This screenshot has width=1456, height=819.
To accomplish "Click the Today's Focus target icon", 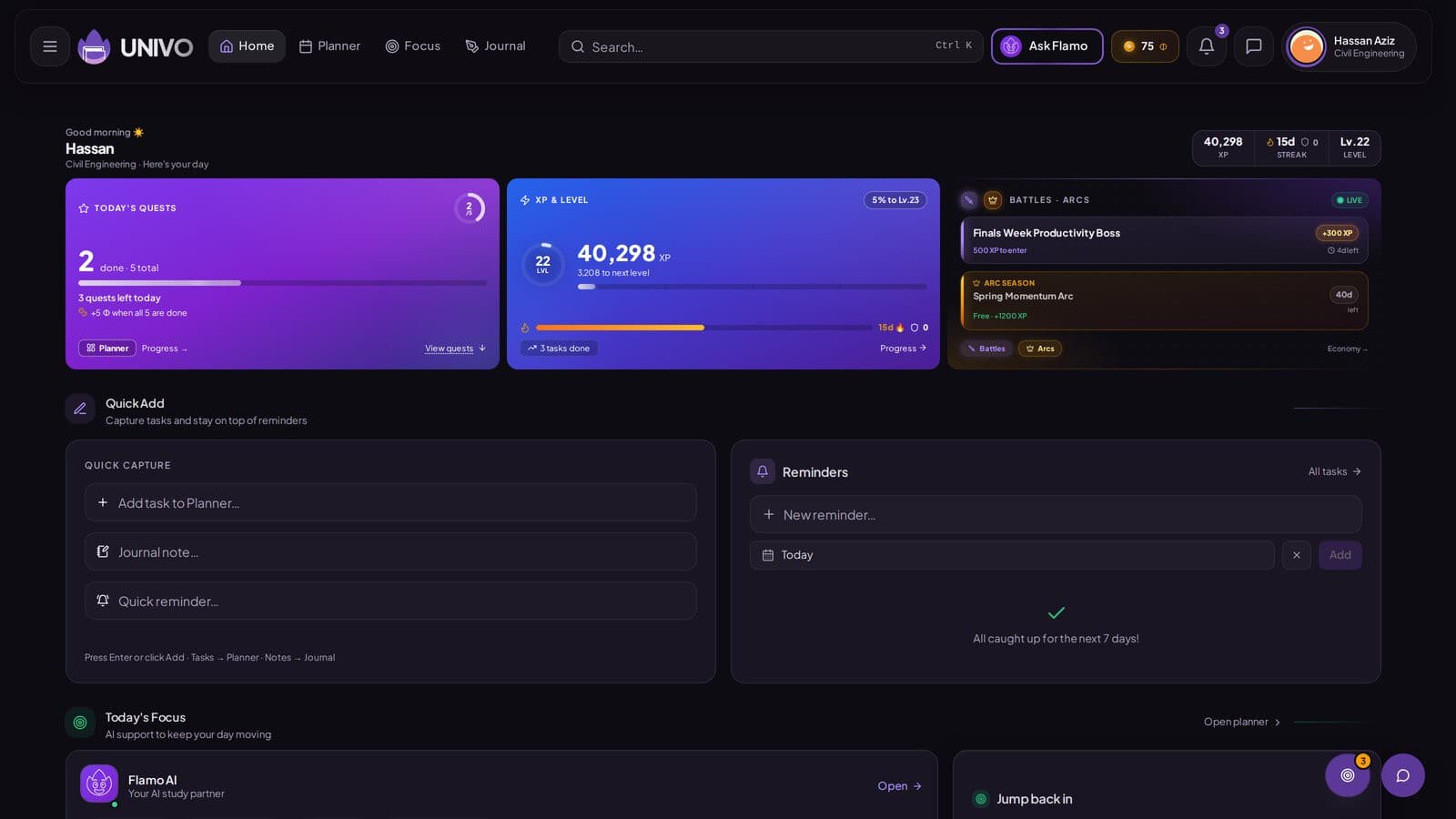I will 80,723.
